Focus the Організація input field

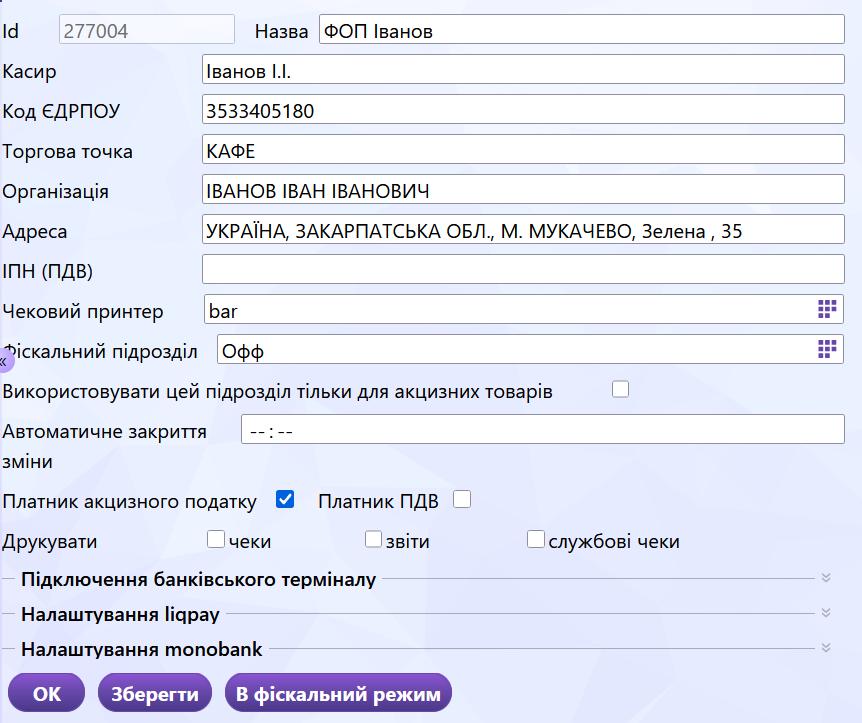[x=523, y=190]
